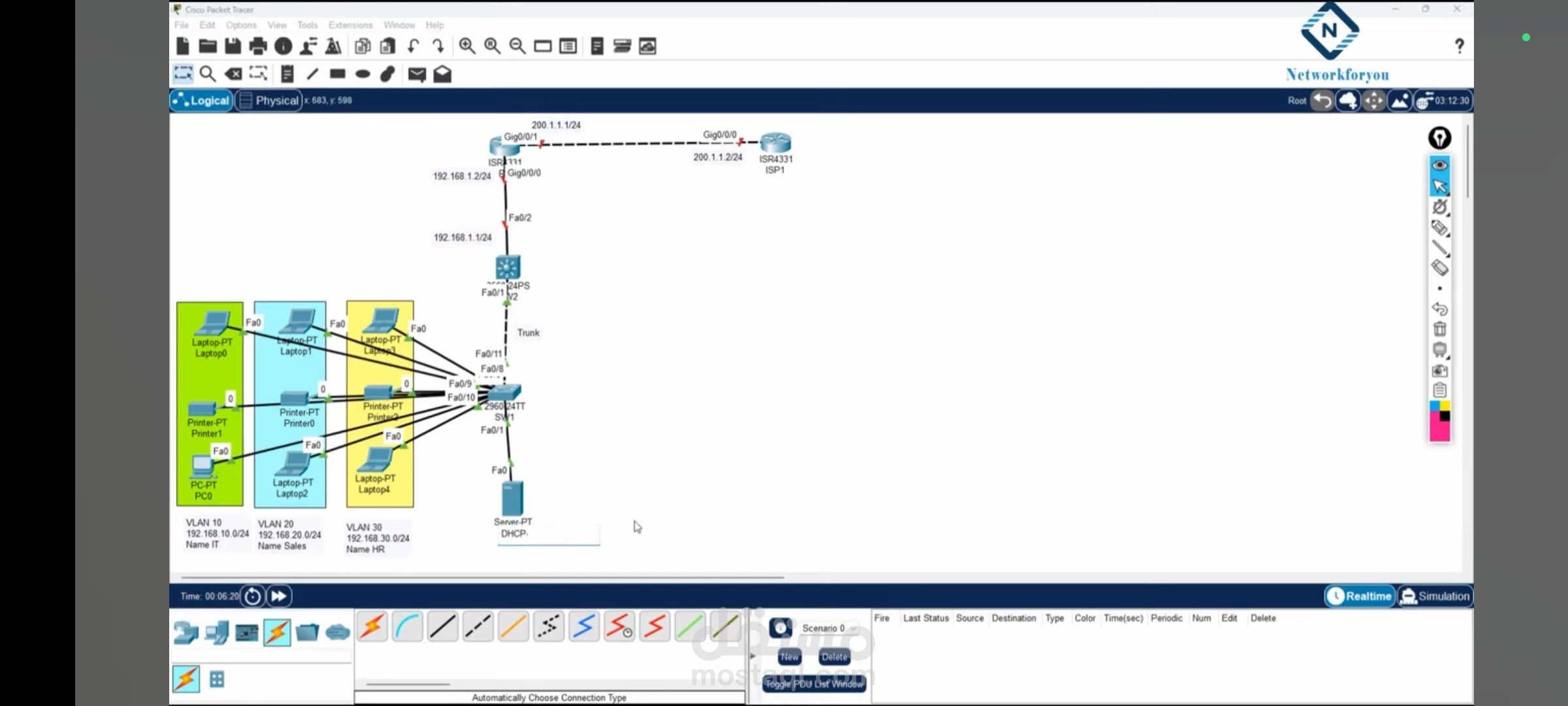Screen dimensions: 1568x706
Task: Pick the pink color swatch in right sidebar
Action: coord(1439,432)
